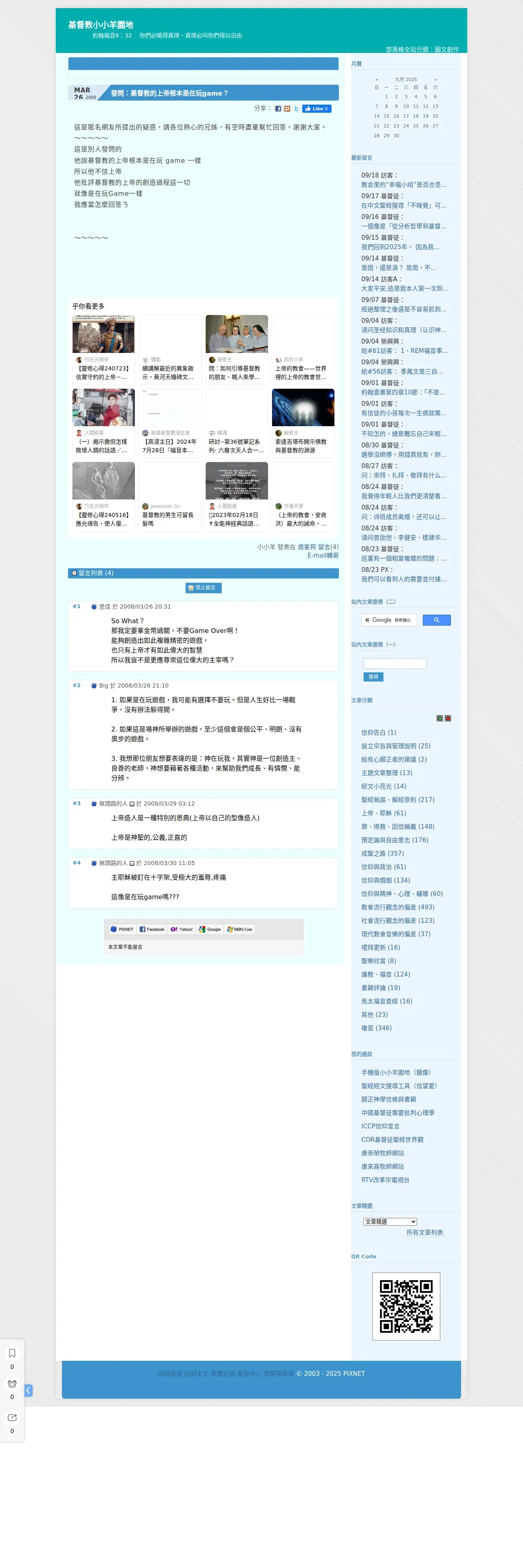
Task: Focus the Google custom search input
Action: [389, 620]
